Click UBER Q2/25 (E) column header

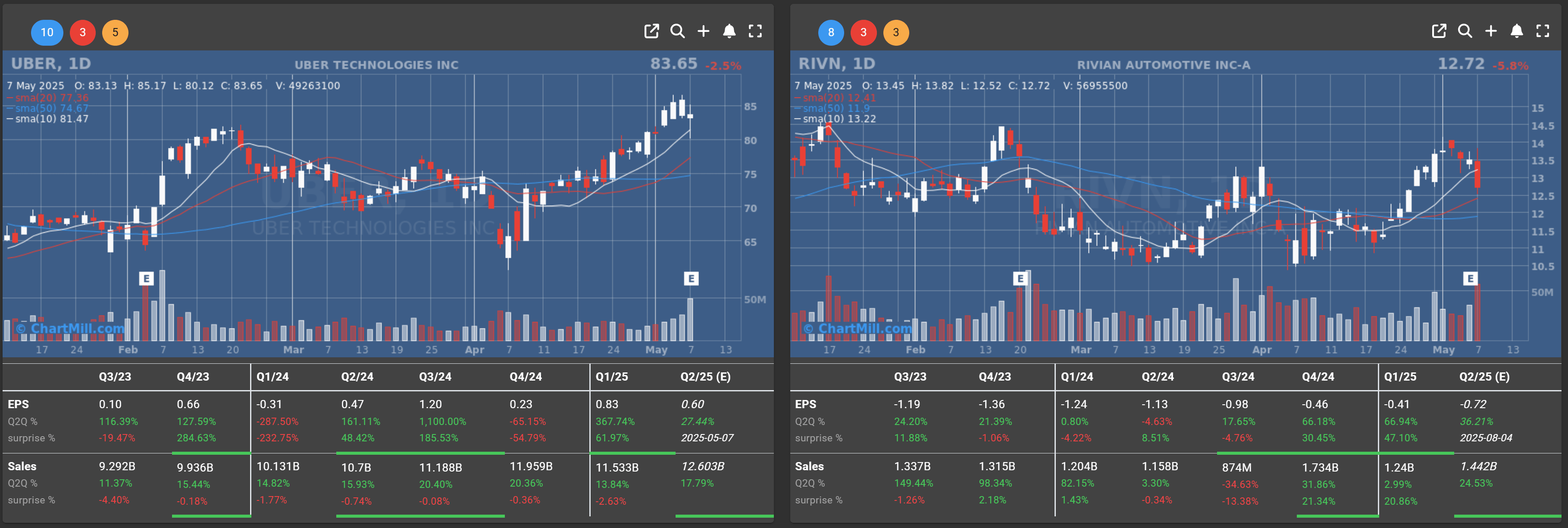(705, 377)
